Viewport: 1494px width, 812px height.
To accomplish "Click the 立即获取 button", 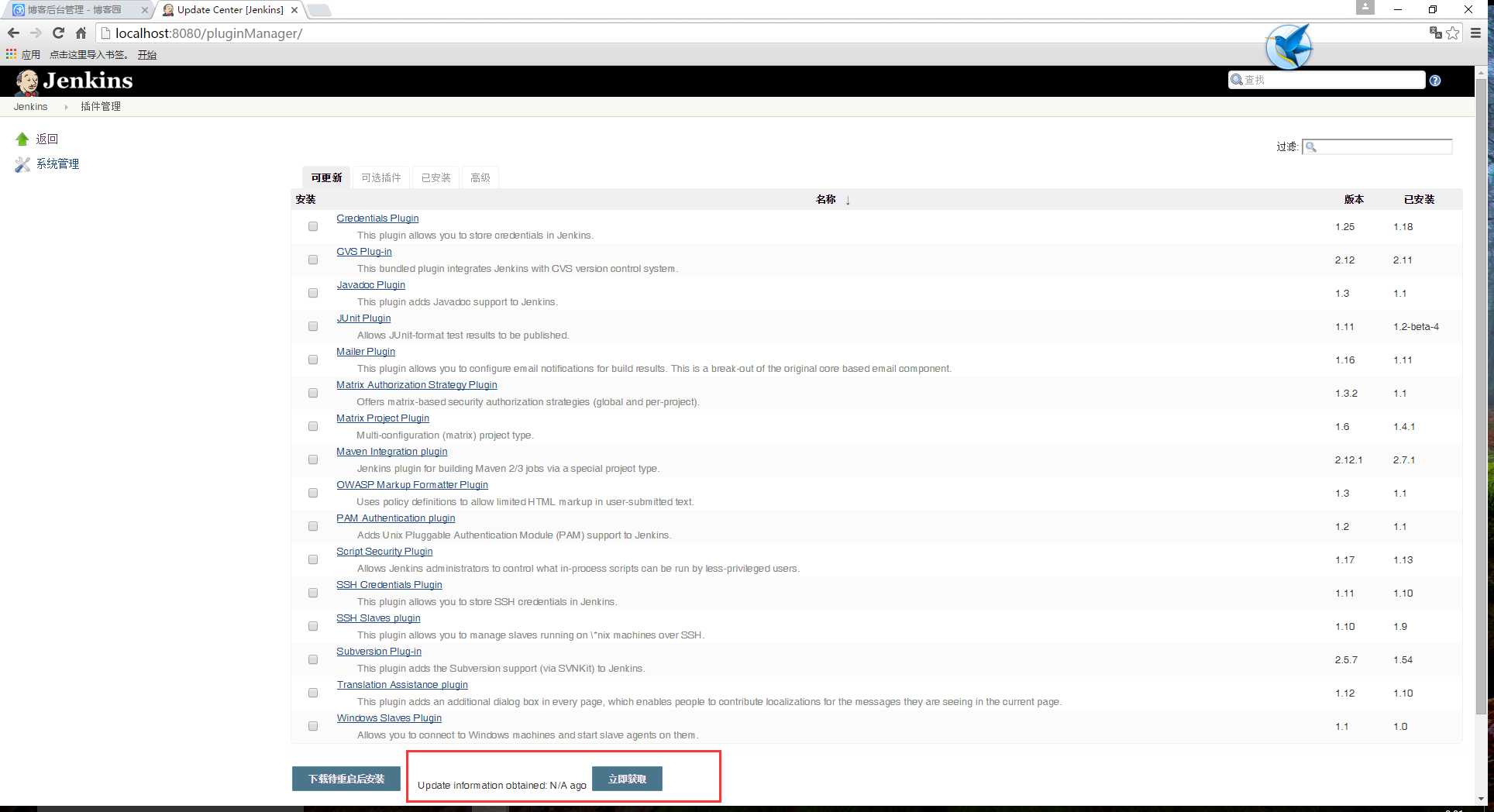I will [x=627, y=779].
